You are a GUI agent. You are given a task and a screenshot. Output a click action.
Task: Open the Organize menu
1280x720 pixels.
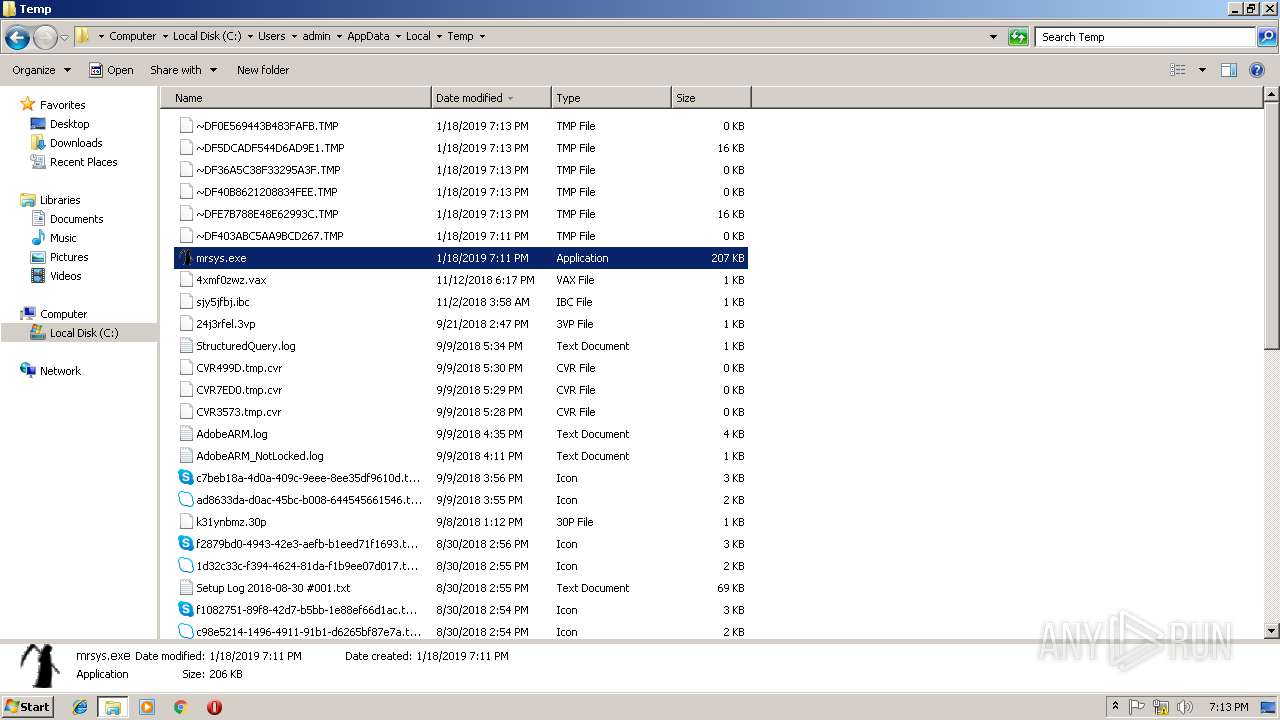tap(41, 70)
